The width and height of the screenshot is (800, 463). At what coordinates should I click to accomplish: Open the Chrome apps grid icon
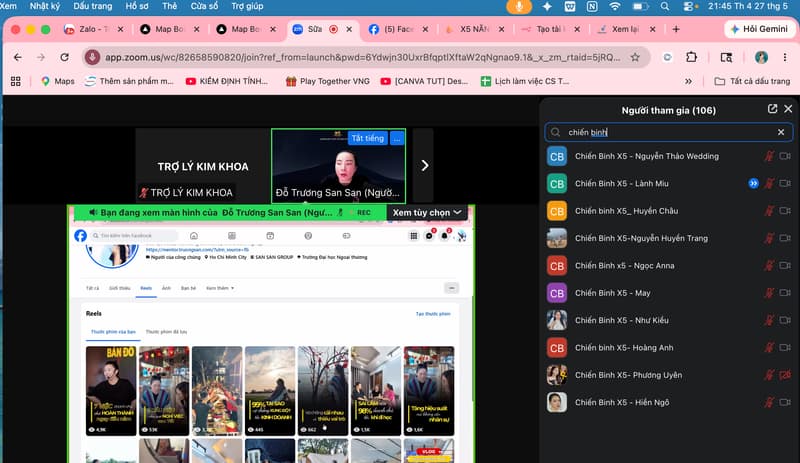16,81
